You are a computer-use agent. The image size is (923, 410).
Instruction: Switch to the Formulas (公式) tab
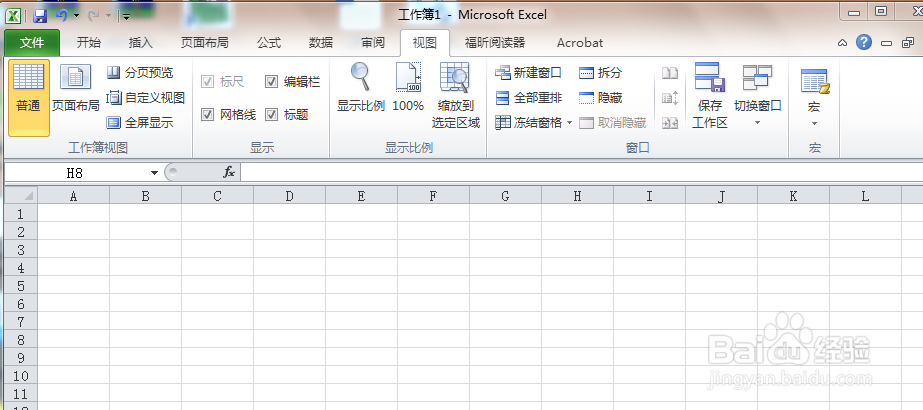pyautogui.click(x=269, y=42)
